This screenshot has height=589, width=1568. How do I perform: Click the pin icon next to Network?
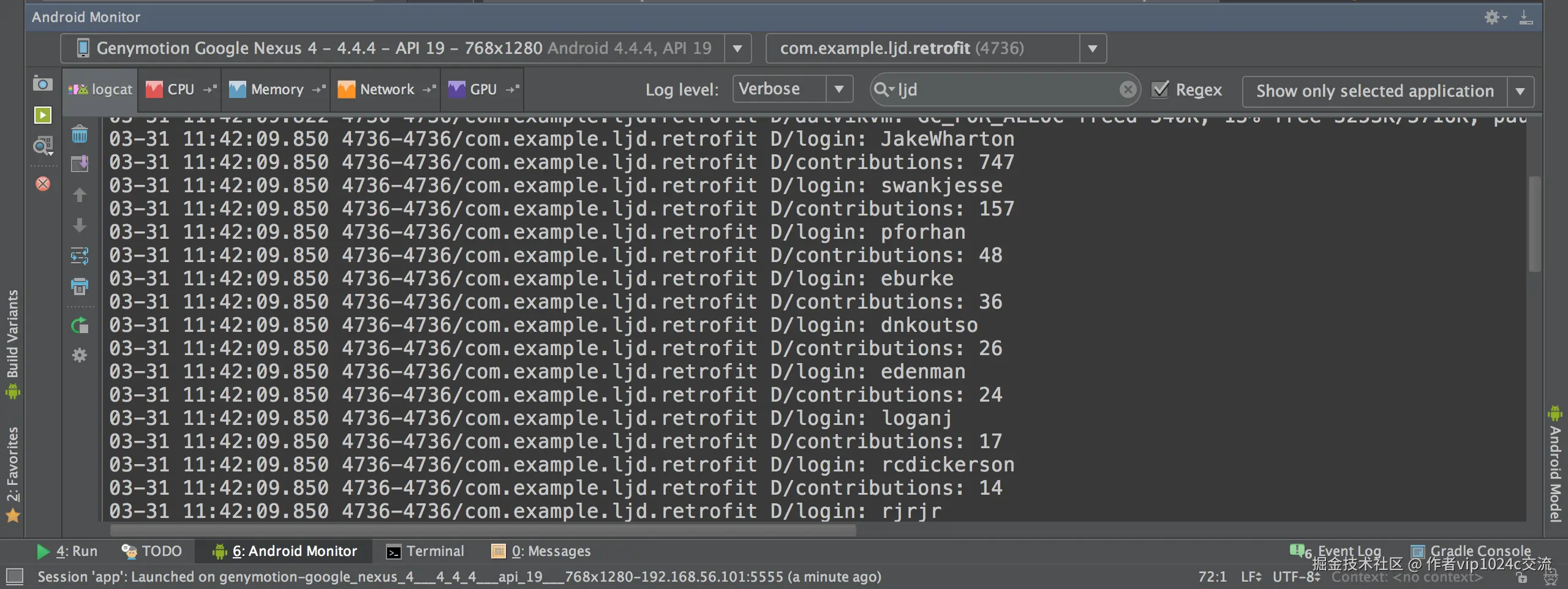(429, 89)
